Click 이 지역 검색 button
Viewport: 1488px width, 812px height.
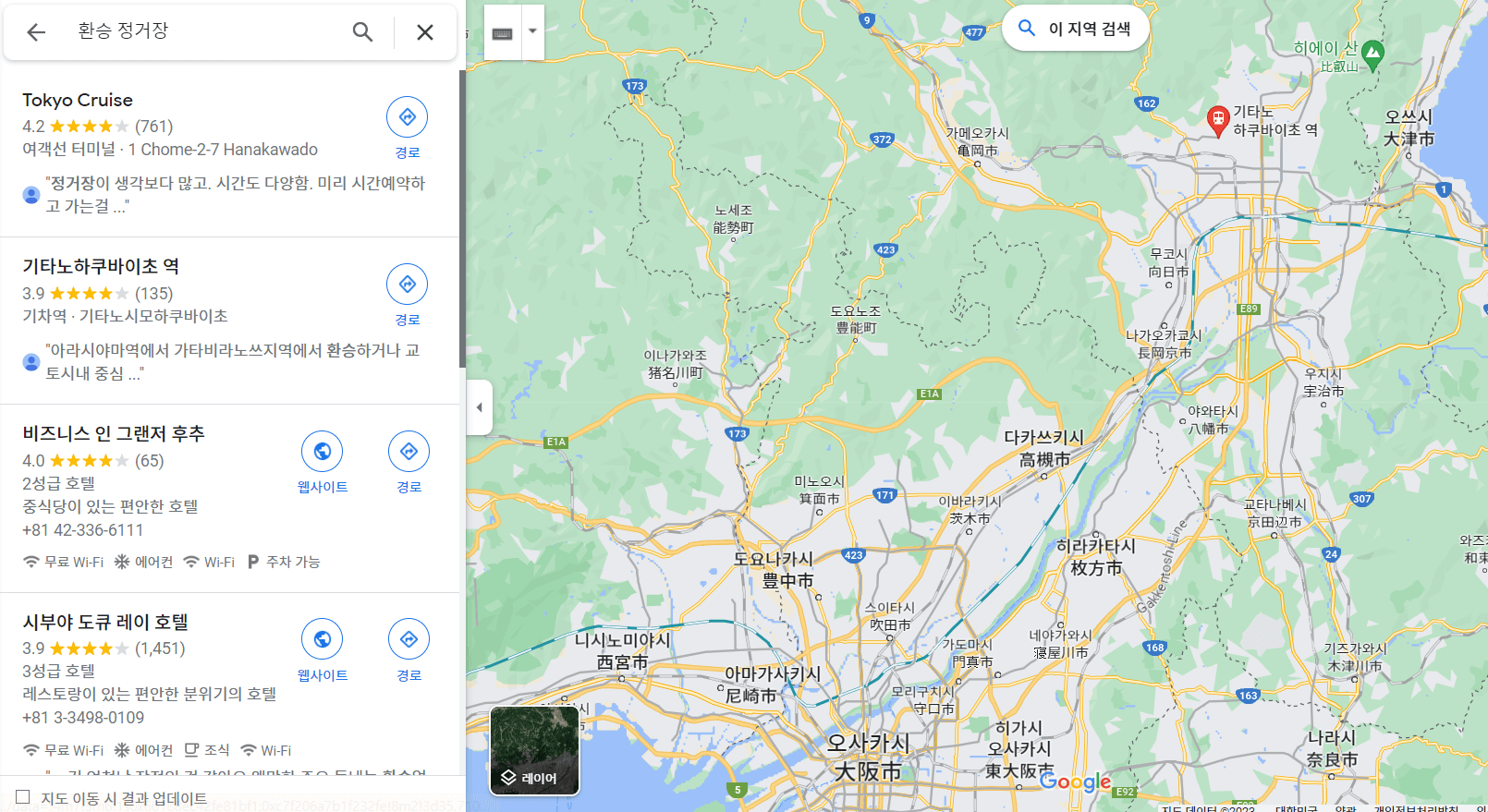pos(1076,29)
